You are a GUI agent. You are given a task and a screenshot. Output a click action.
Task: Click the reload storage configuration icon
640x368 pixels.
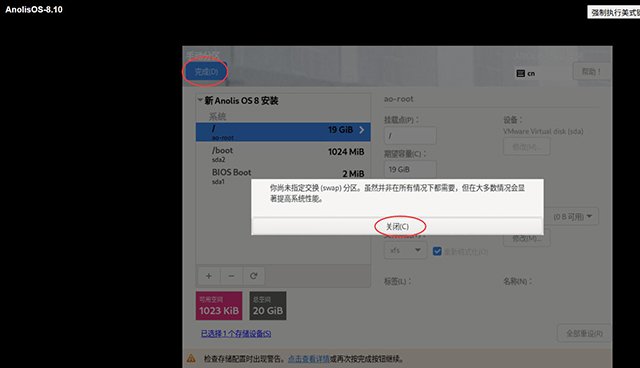click(x=253, y=276)
